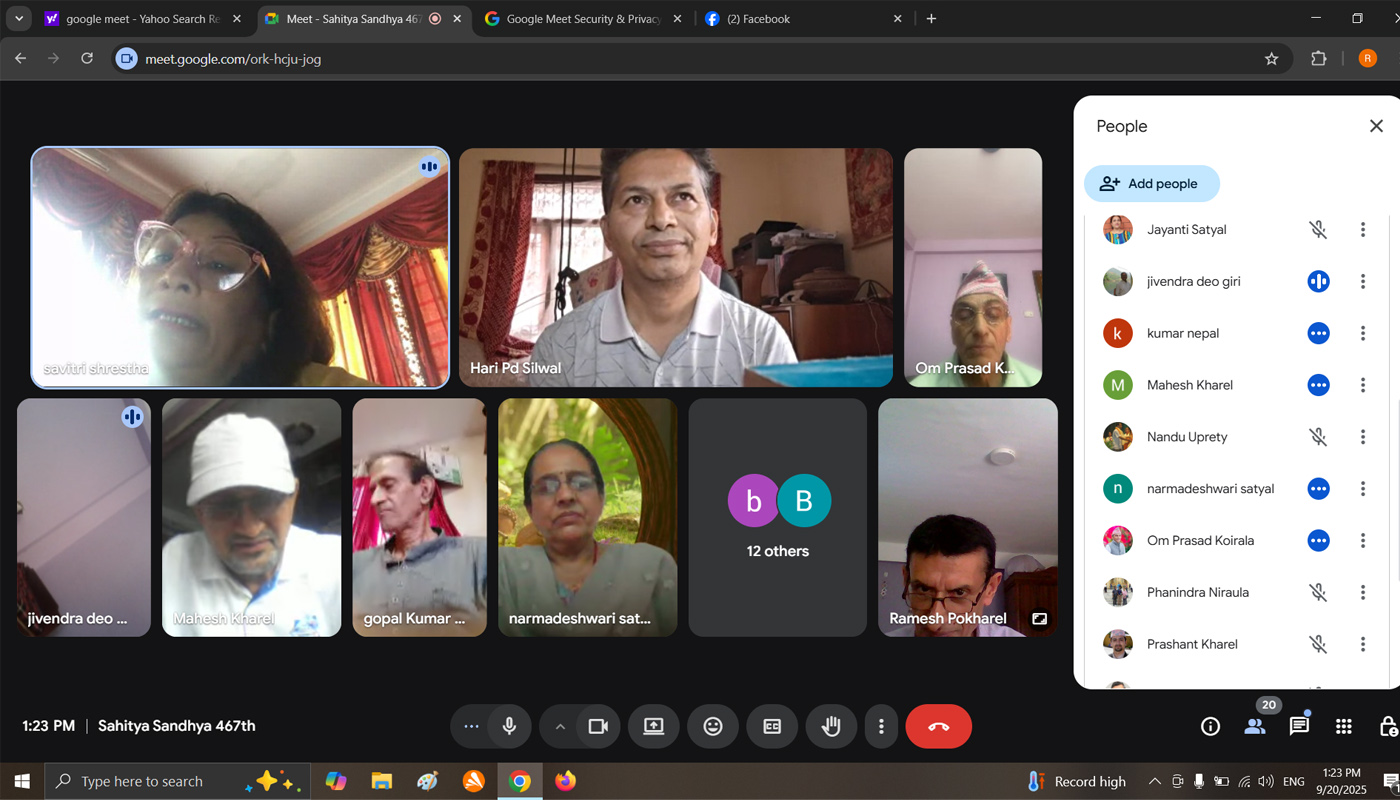
Task: Open more options menu in call toolbar
Action: [881, 727]
